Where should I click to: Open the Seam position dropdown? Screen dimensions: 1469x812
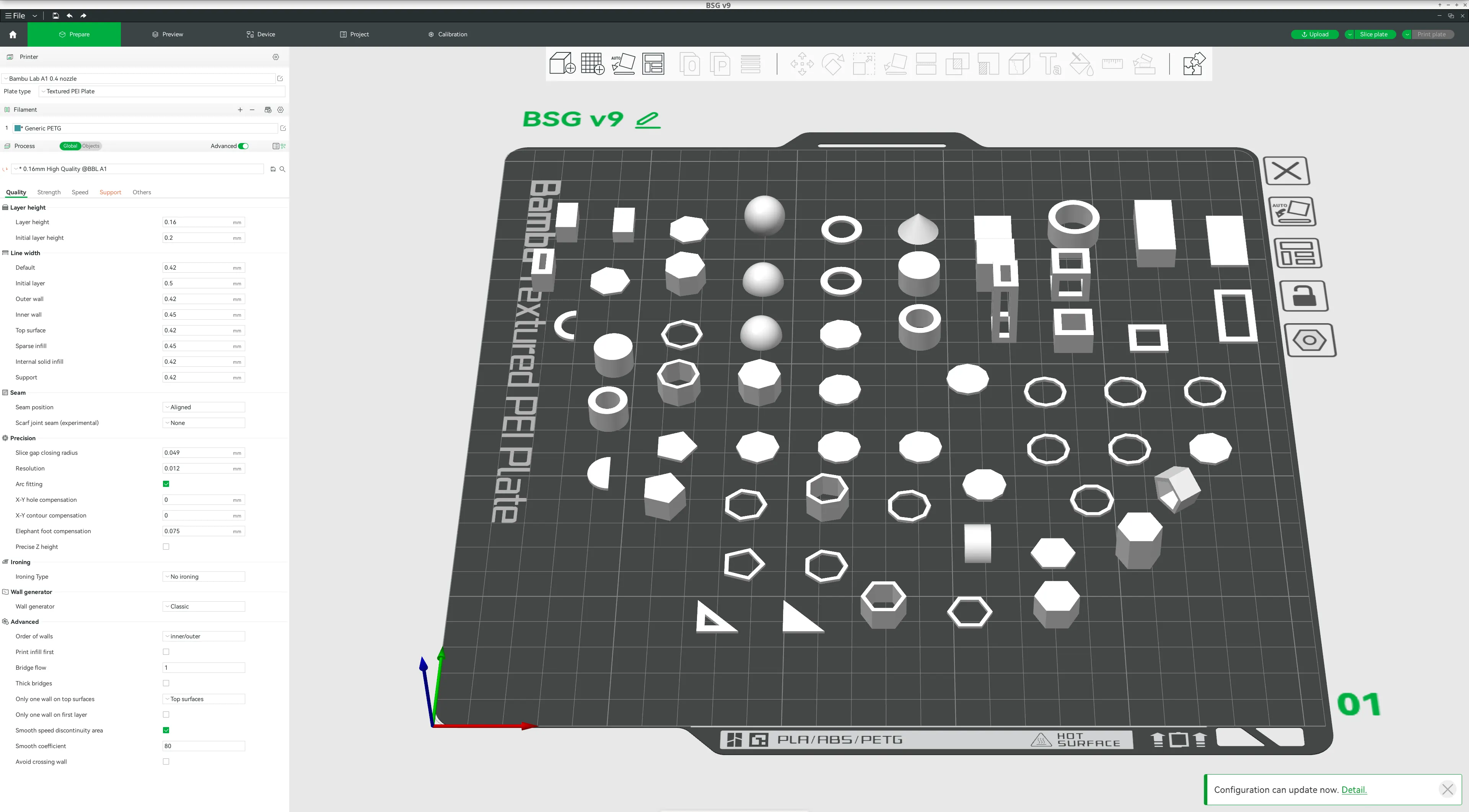tap(203, 407)
